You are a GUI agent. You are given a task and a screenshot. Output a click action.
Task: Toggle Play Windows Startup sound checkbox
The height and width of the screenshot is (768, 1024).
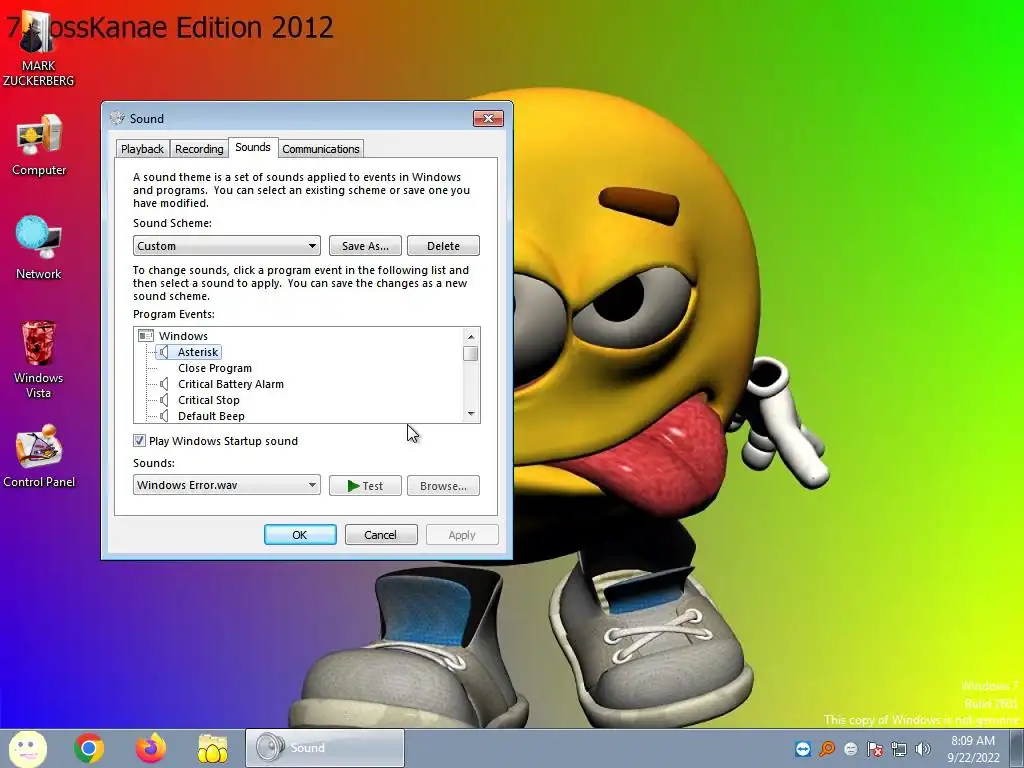(139, 441)
